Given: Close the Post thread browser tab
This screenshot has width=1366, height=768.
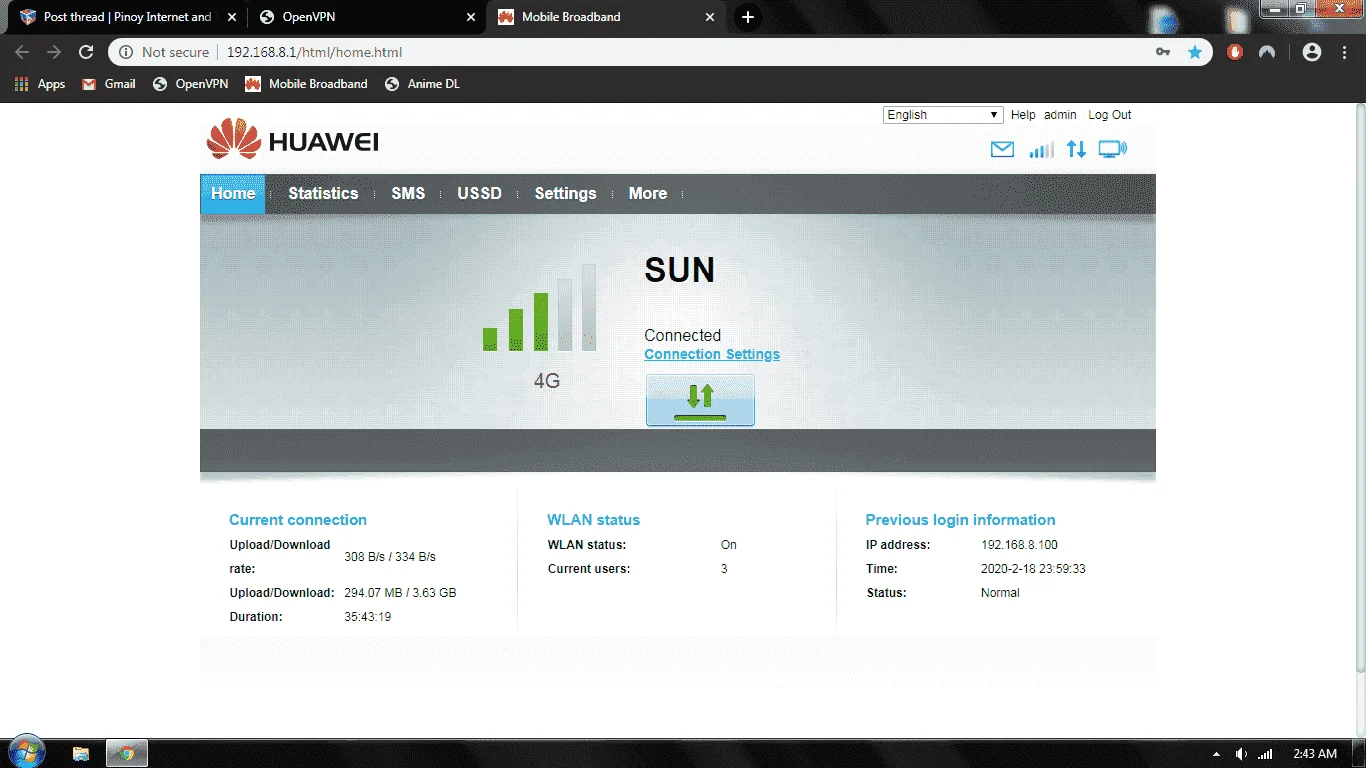Looking at the screenshot, I should [x=232, y=17].
